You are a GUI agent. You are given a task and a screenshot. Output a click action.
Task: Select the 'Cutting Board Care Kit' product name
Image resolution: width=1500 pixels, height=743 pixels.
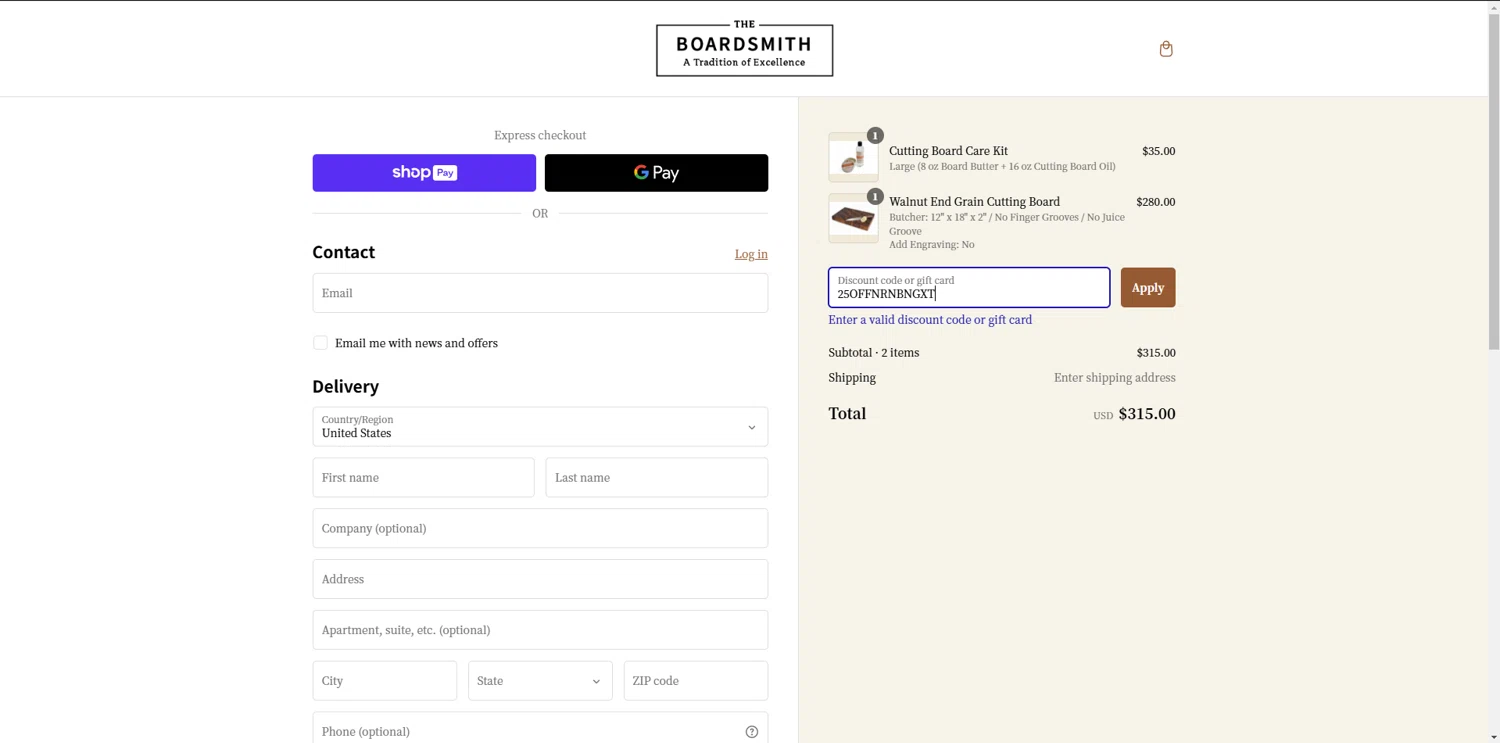point(948,151)
